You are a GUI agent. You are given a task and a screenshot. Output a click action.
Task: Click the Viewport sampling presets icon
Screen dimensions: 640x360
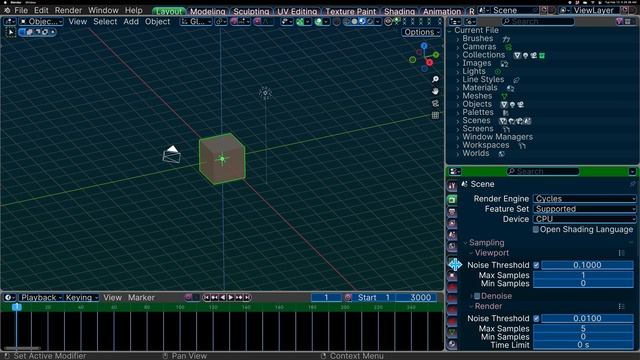pyautogui.click(x=621, y=253)
